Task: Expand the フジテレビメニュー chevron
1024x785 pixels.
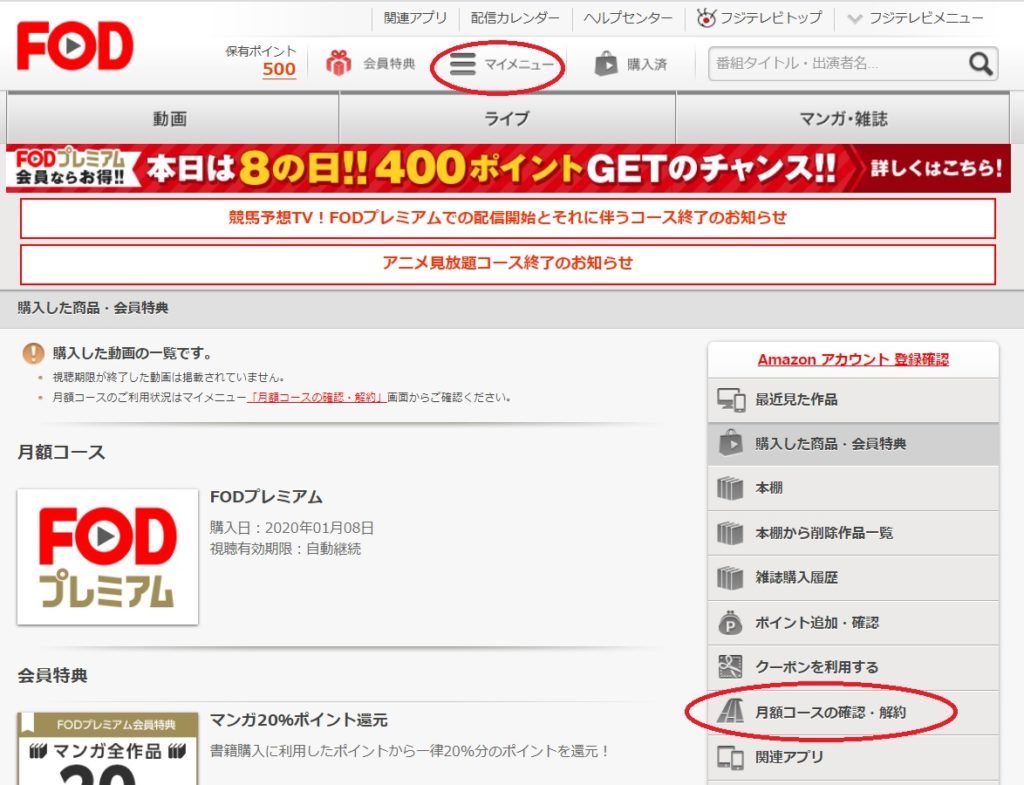Action: coord(854,18)
